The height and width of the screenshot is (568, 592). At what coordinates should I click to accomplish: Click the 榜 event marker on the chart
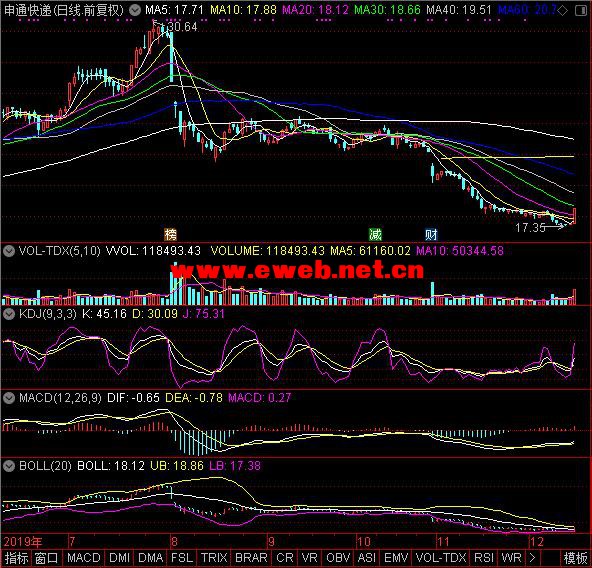170,235
